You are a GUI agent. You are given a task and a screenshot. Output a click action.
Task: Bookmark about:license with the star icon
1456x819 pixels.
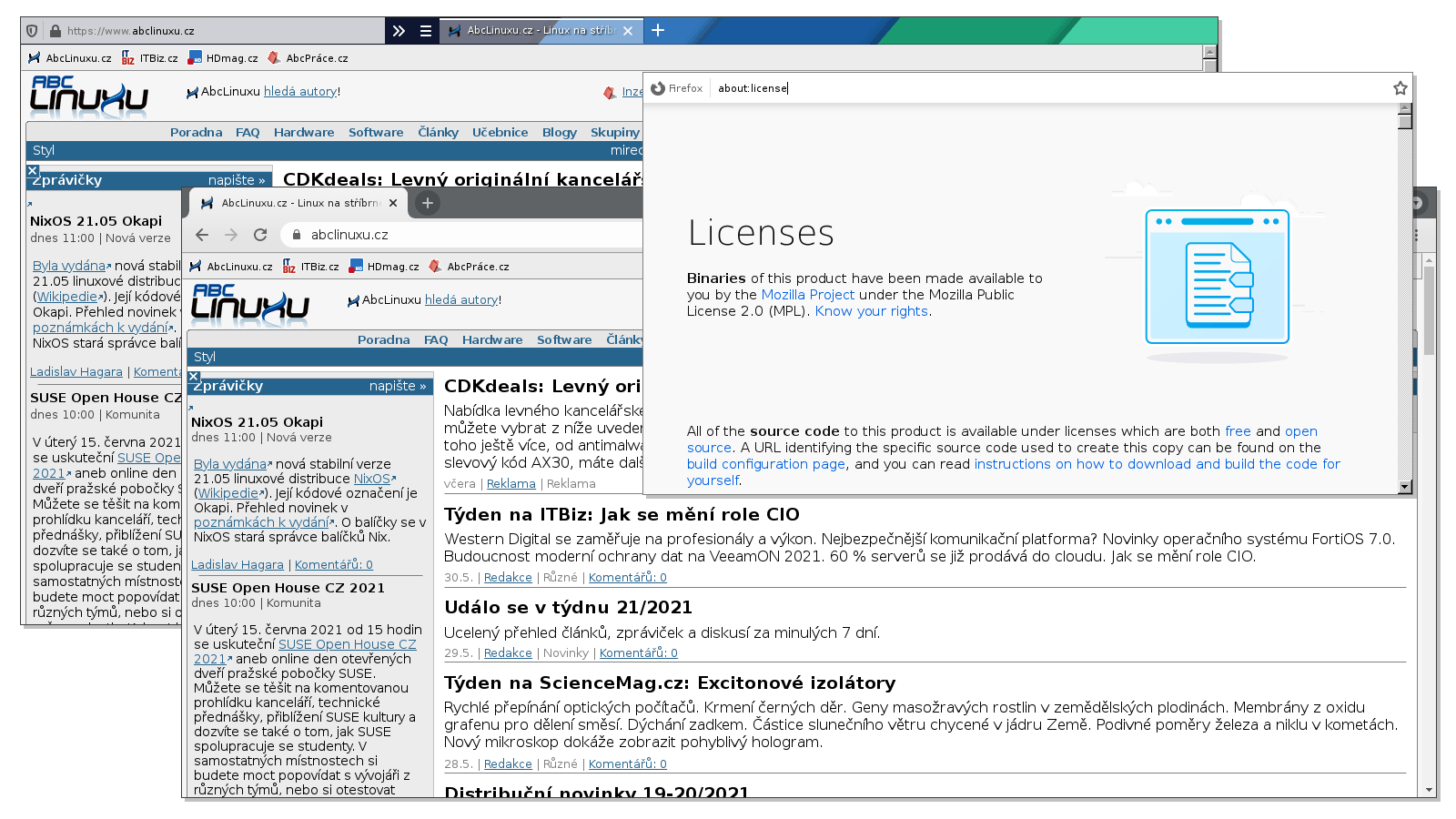tap(1400, 88)
